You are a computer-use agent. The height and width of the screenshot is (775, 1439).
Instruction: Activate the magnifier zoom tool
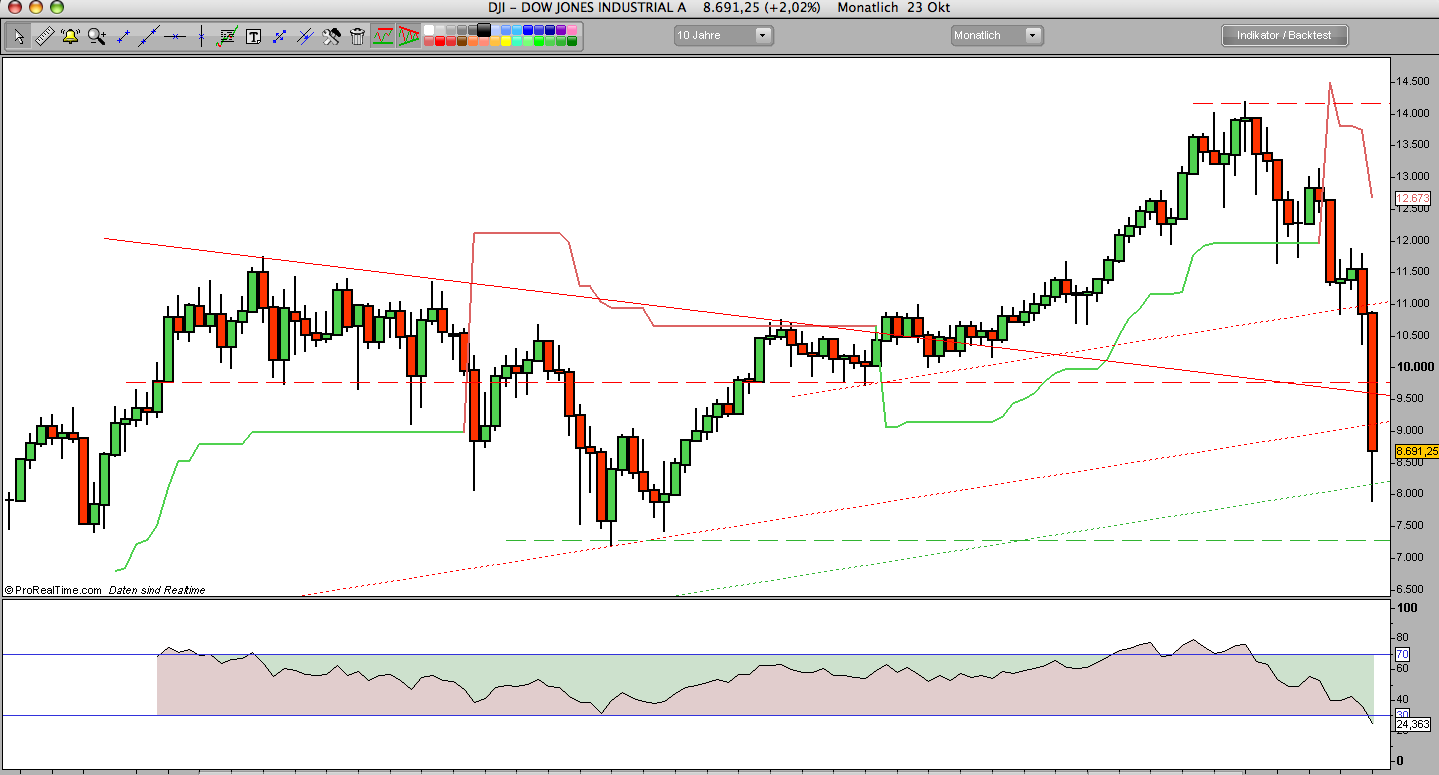coord(97,37)
